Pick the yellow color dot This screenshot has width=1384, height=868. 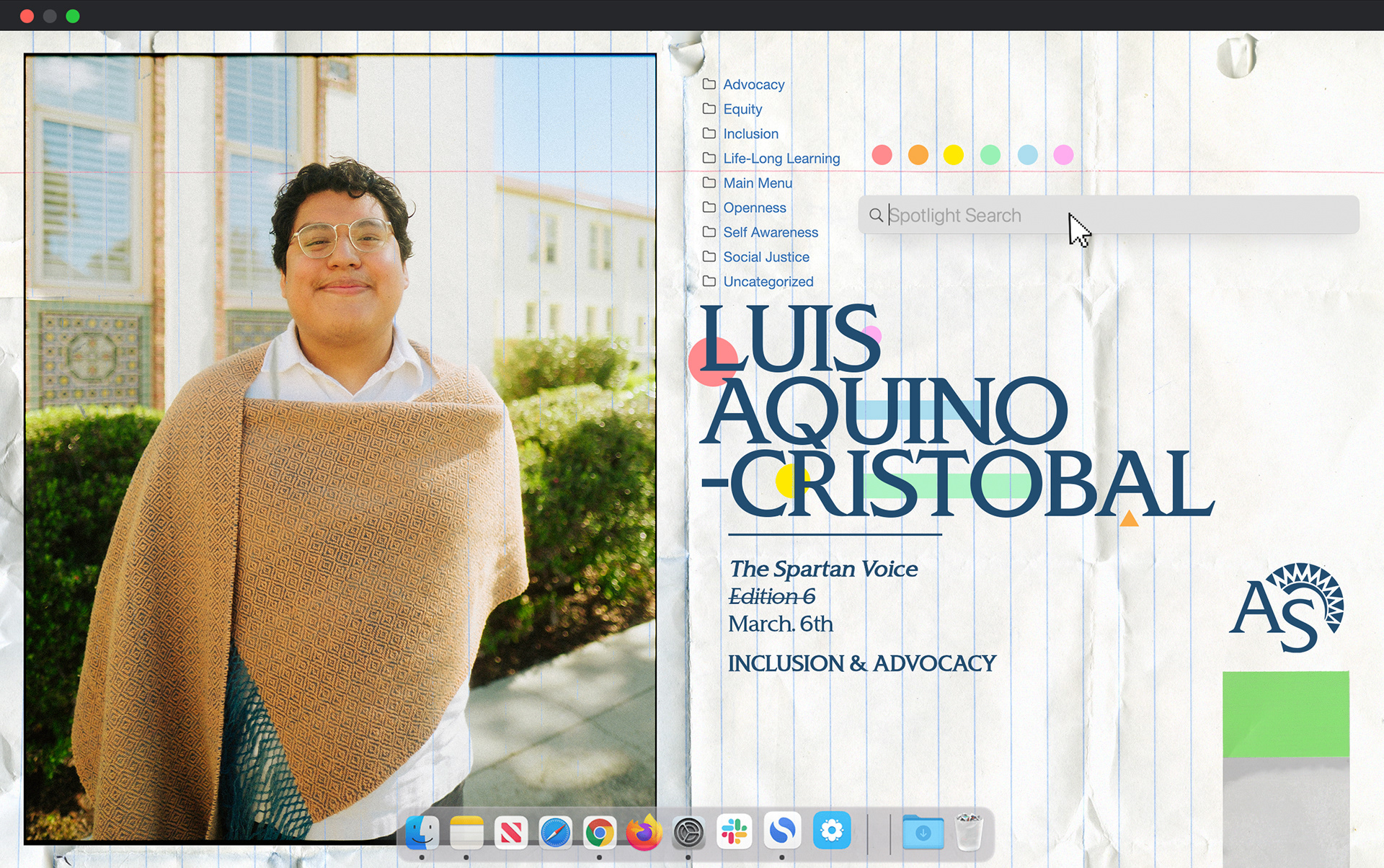(954, 155)
